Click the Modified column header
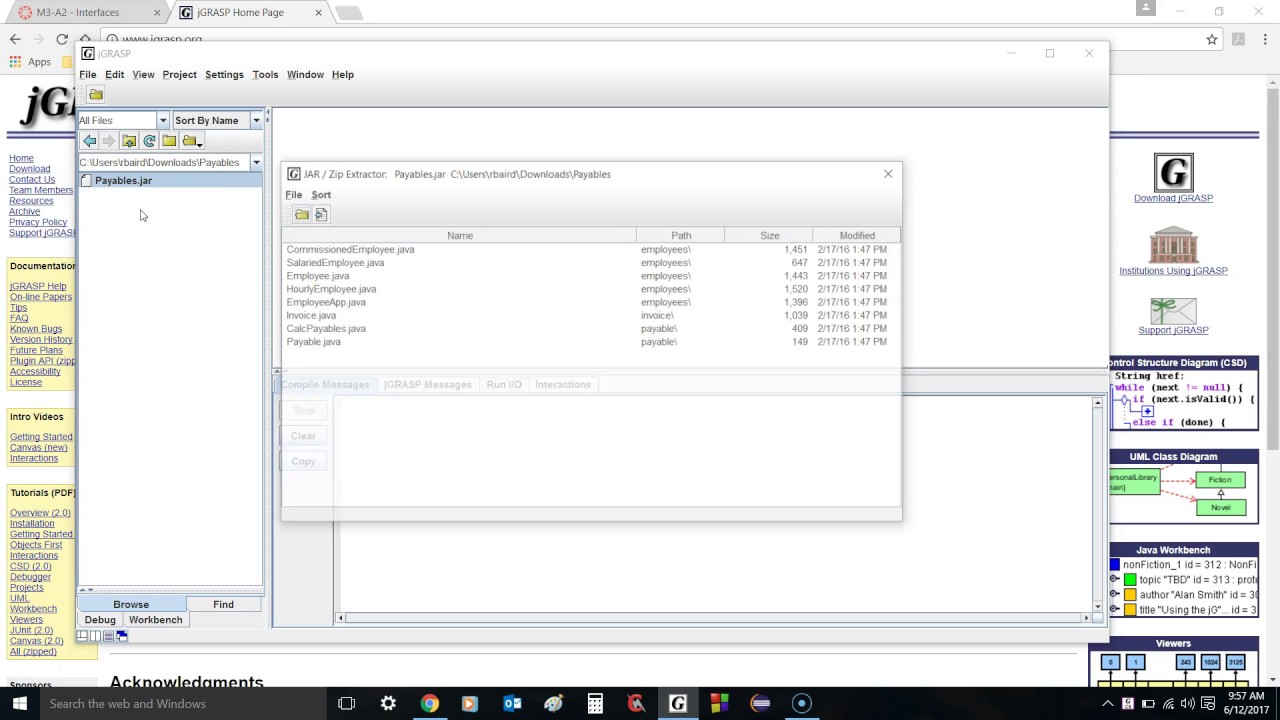This screenshot has width=1280, height=720. 857,235
